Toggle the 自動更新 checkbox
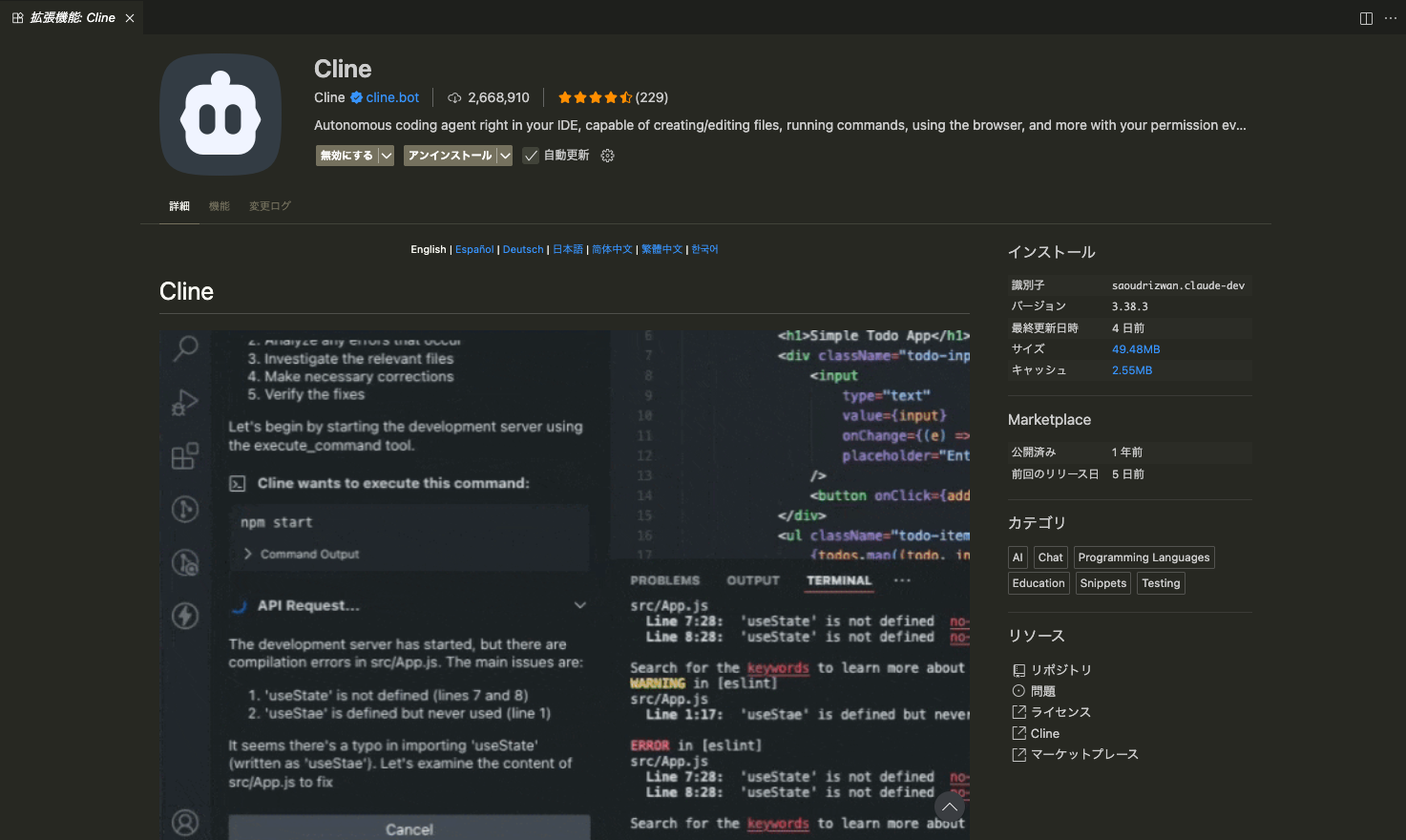Screen dimensions: 1406x840 [x=532, y=156]
